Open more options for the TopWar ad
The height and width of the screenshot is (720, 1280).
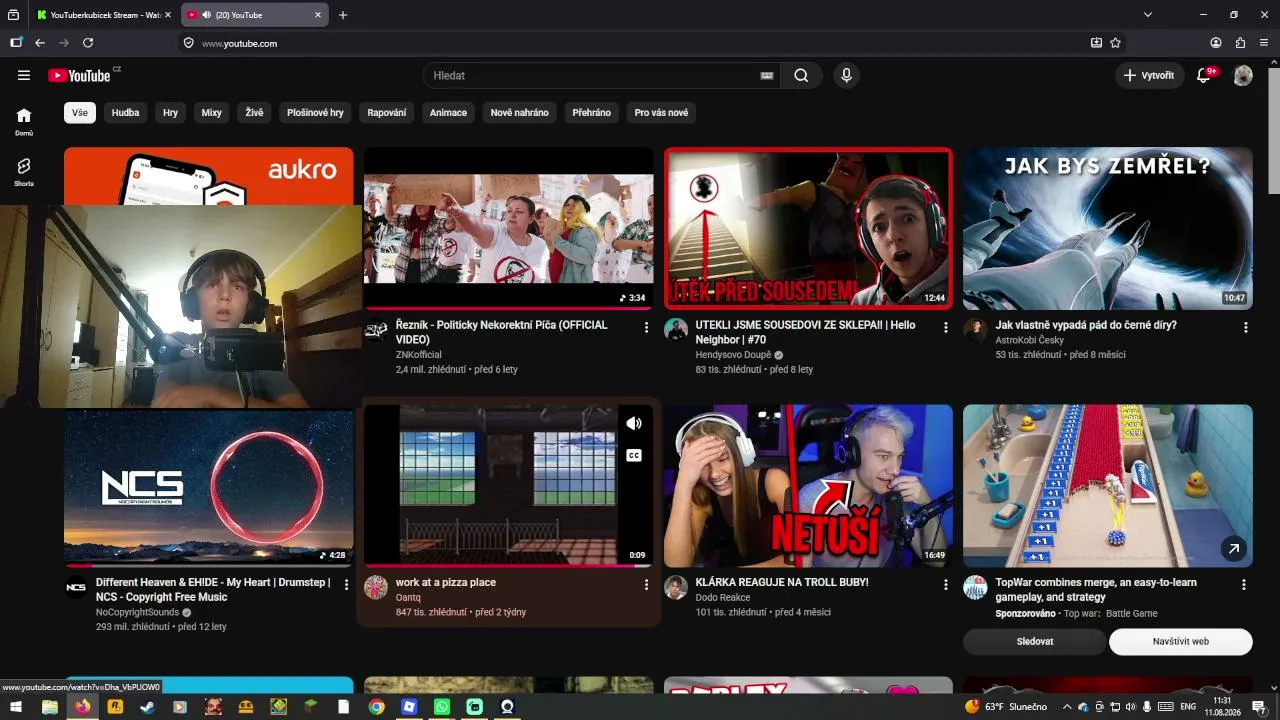[x=1244, y=585]
